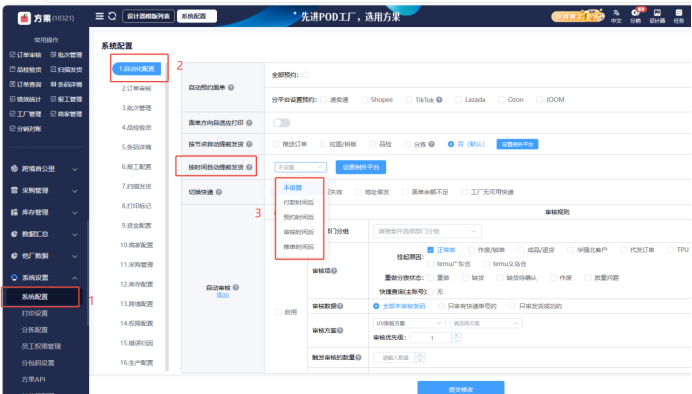Open the 部门分组 search dropdown
This screenshot has height=394, width=692.
[427, 231]
